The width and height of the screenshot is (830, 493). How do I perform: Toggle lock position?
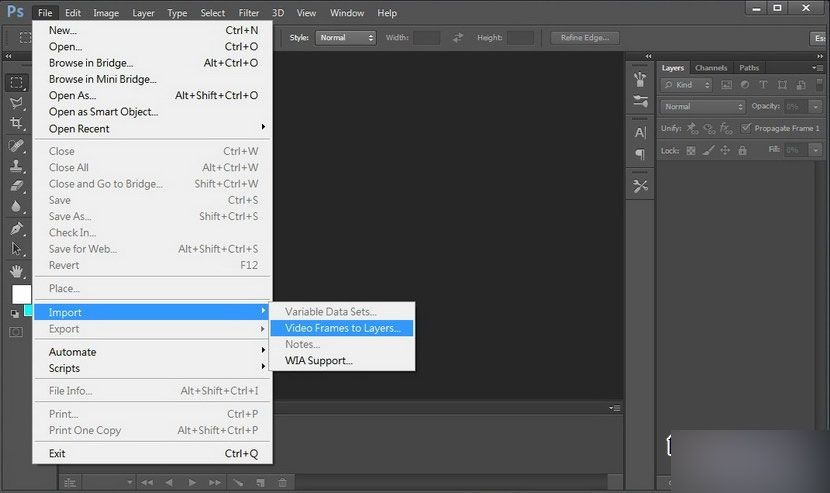tap(725, 150)
